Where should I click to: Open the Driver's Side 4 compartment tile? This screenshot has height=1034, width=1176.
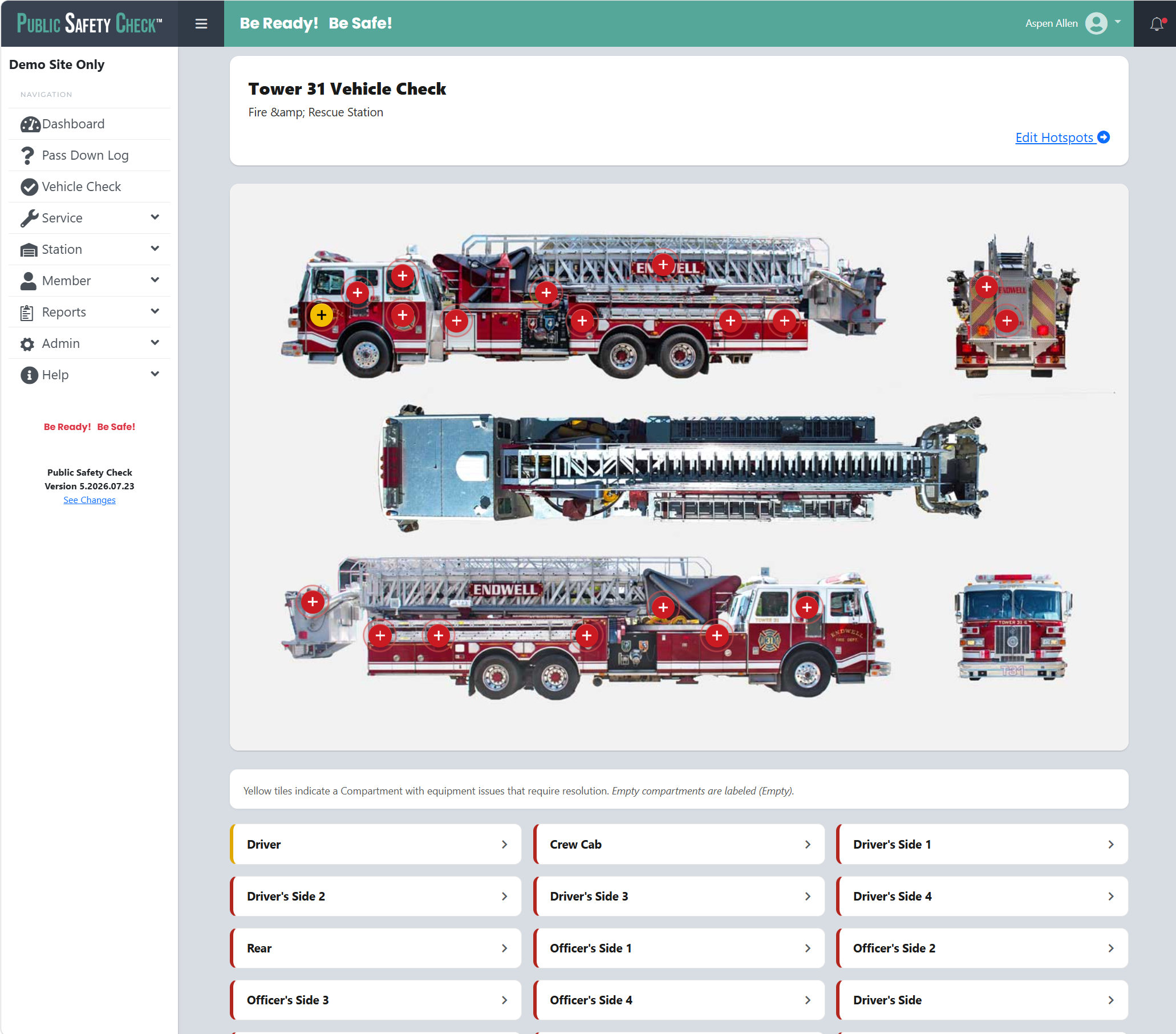[982, 897]
